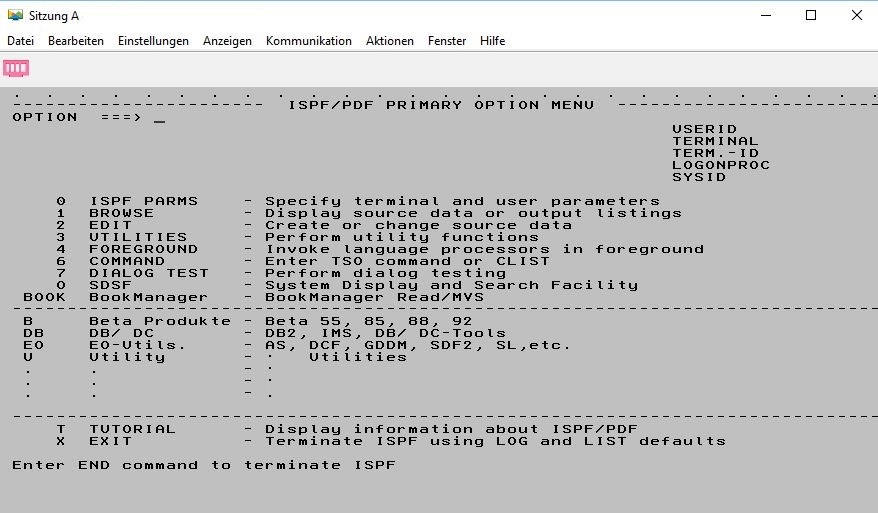Click 'Invoke language processors in foreground'
The height and width of the screenshot is (513, 878).
484,250
